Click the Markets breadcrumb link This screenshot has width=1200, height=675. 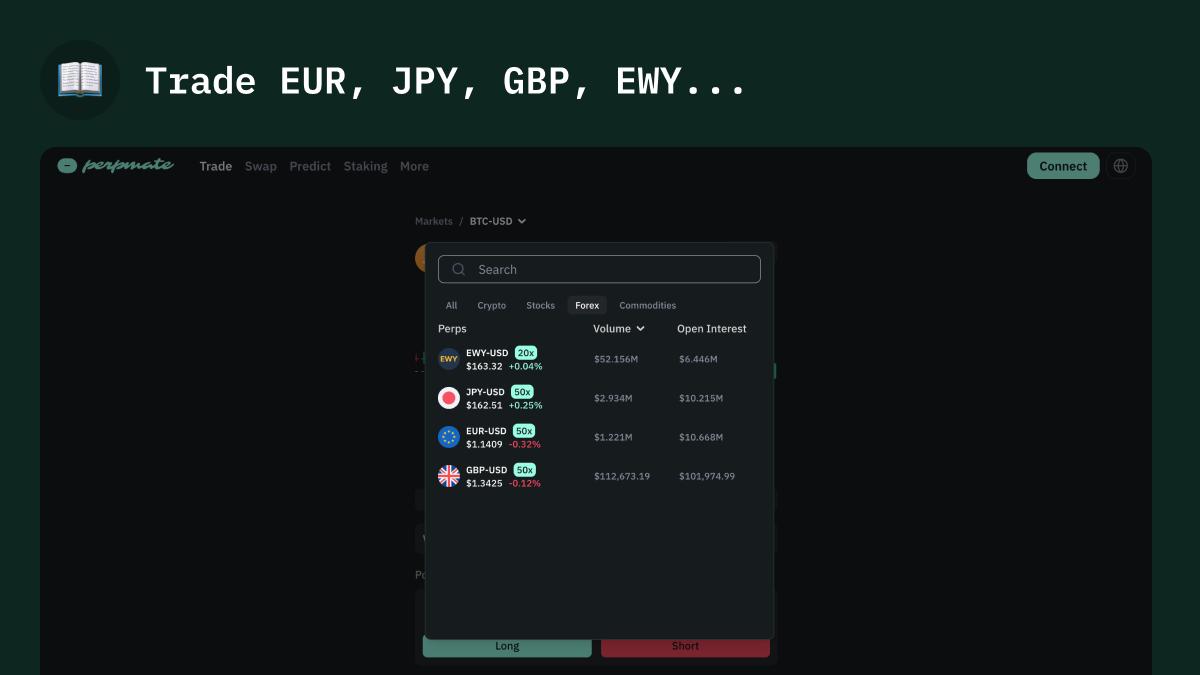pyautogui.click(x=434, y=221)
